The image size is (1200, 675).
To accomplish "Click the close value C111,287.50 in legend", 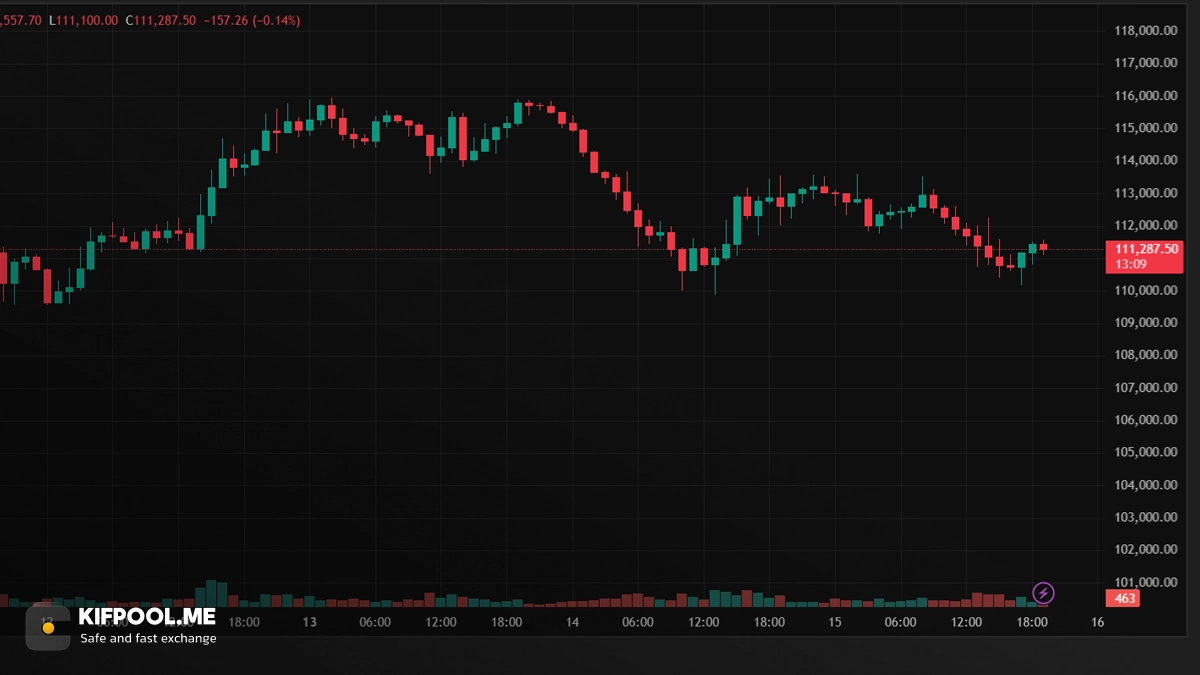I will pyautogui.click(x=161, y=20).
